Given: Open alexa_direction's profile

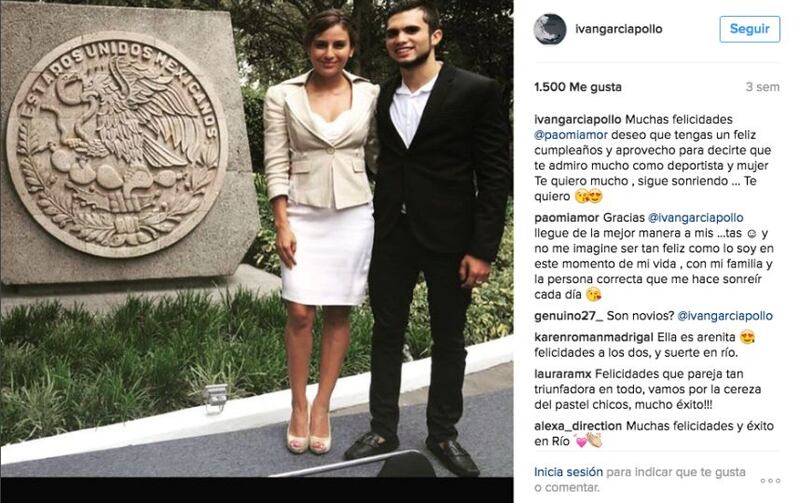Looking at the screenshot, I should click(578, 426).
